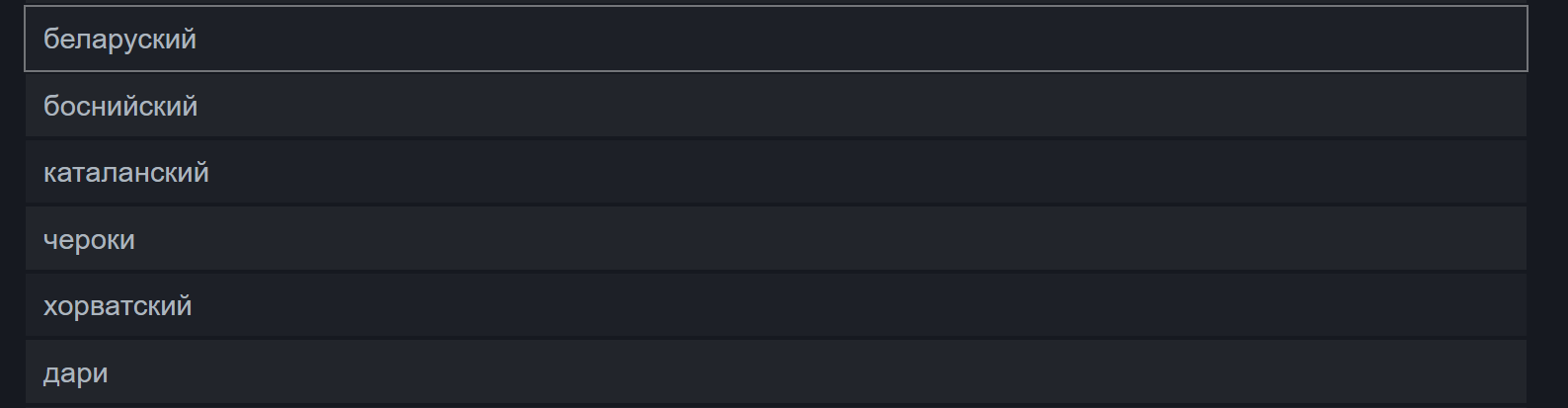Switch to the Dari (дари) option
This screenshot has width=1568, height=408.
pyautogui.click(x=76, y=373)
